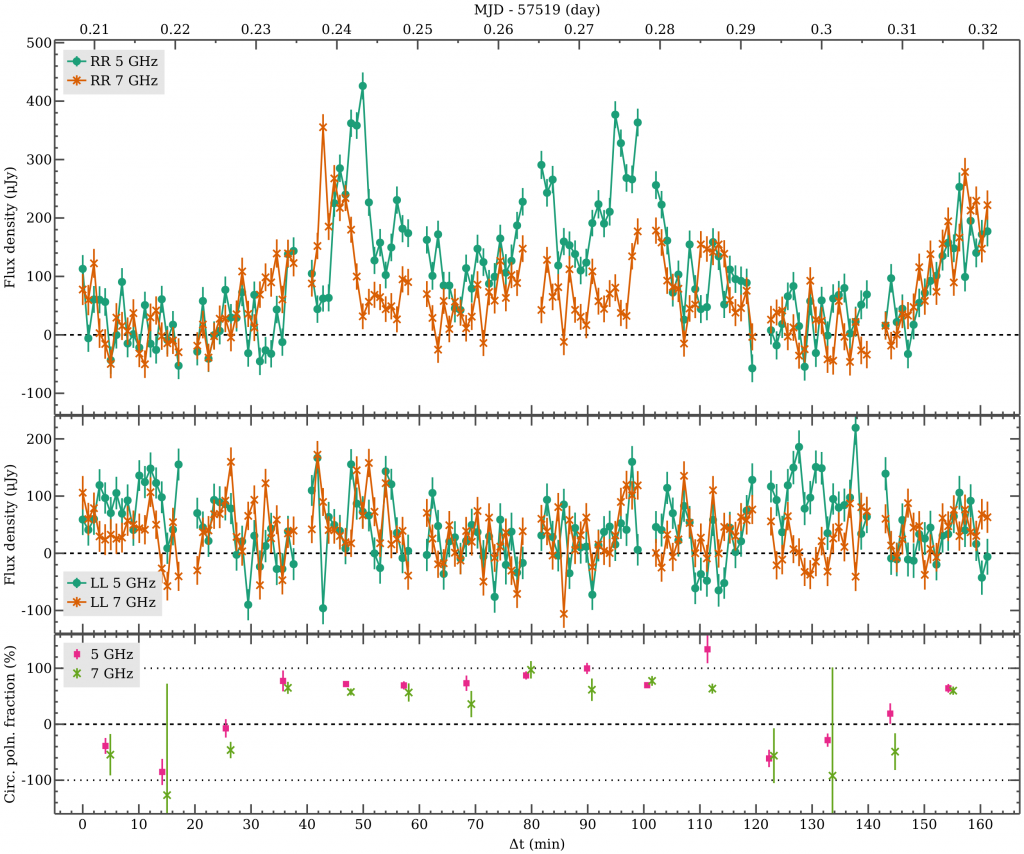Select the 'LL 7 GHz' legend label

[x=123, y=602]
